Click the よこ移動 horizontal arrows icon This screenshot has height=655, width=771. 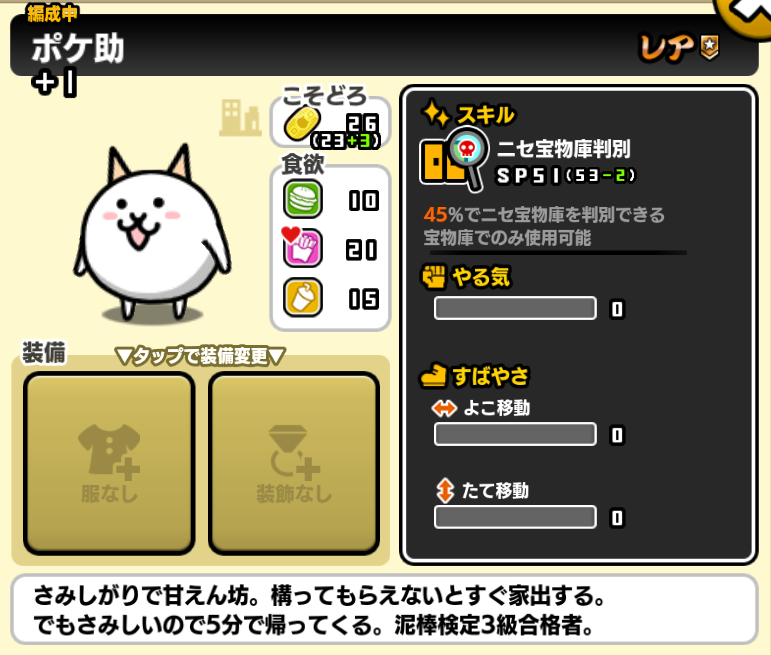[x=444, y=408]
